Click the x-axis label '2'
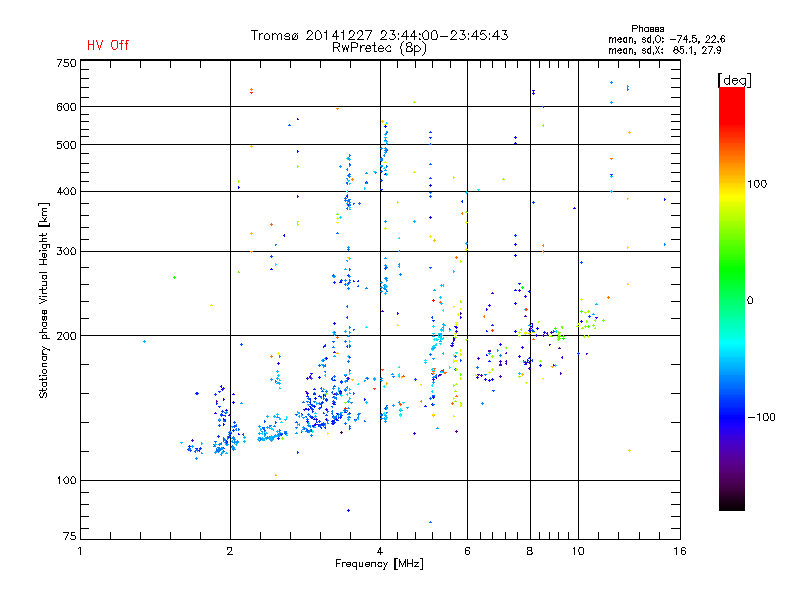The image size is (800, 600). tap(230, 551)
